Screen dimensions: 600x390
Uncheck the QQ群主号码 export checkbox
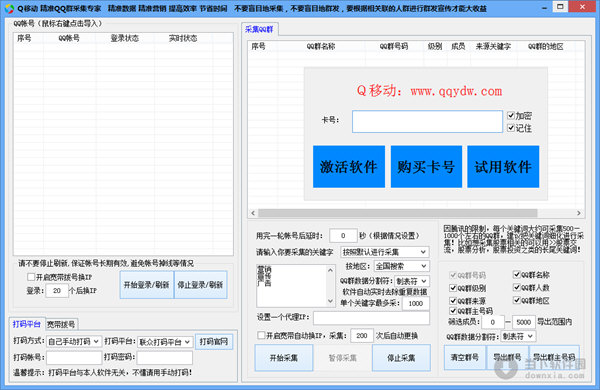[453, 310]
